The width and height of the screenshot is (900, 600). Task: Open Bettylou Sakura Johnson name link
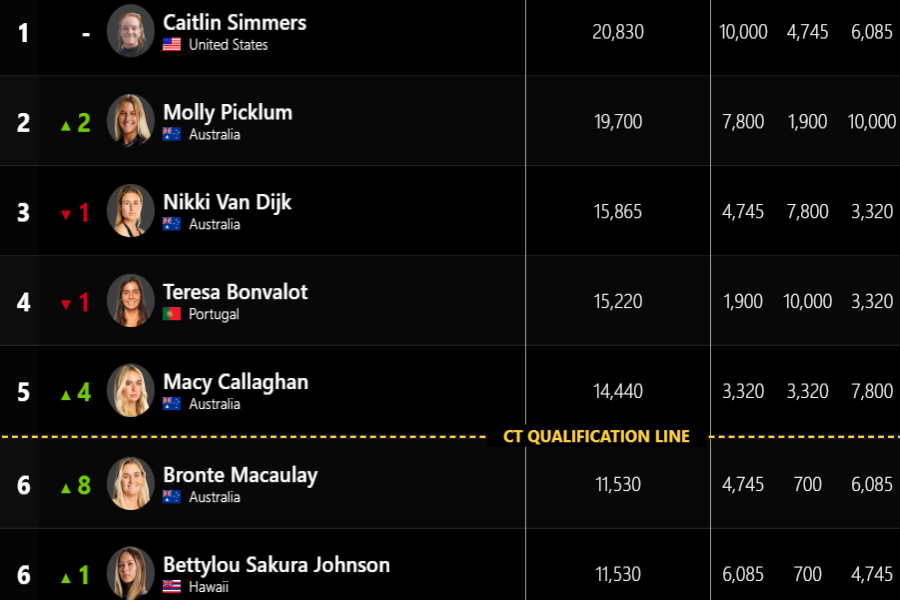click(277, 565)
